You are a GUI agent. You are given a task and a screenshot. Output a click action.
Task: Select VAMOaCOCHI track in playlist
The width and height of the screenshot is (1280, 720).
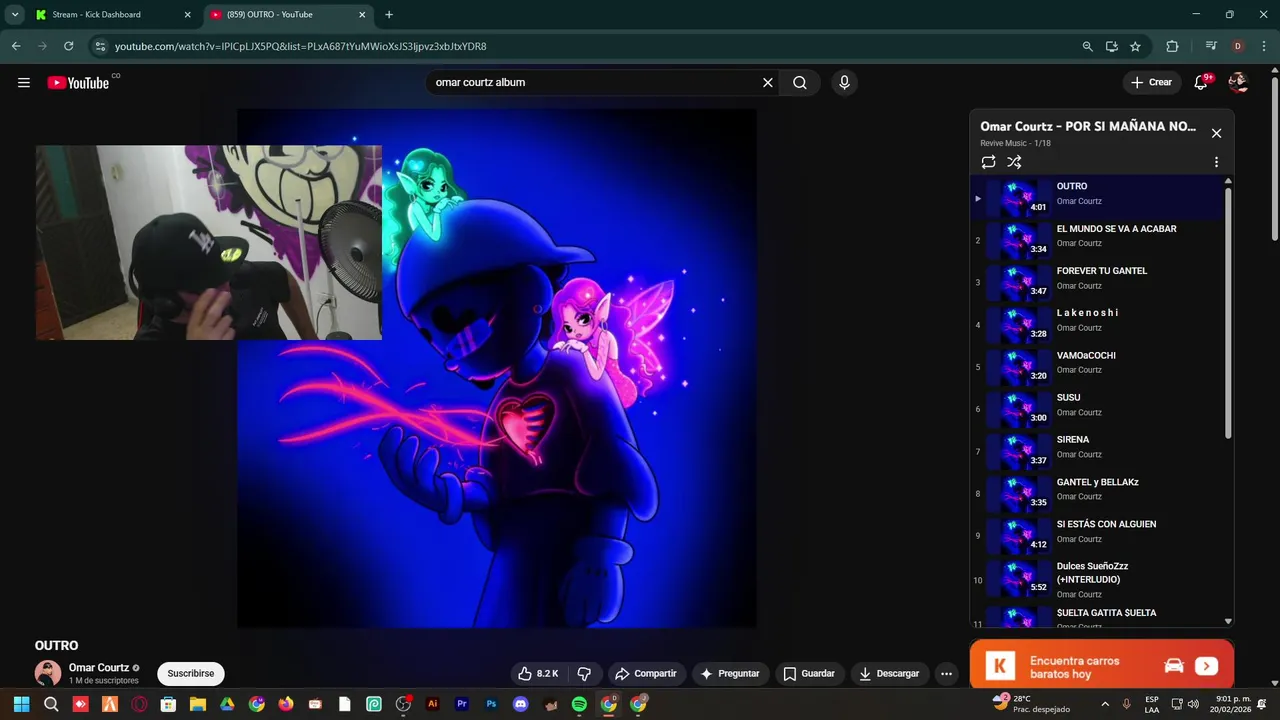(1097, 366)
